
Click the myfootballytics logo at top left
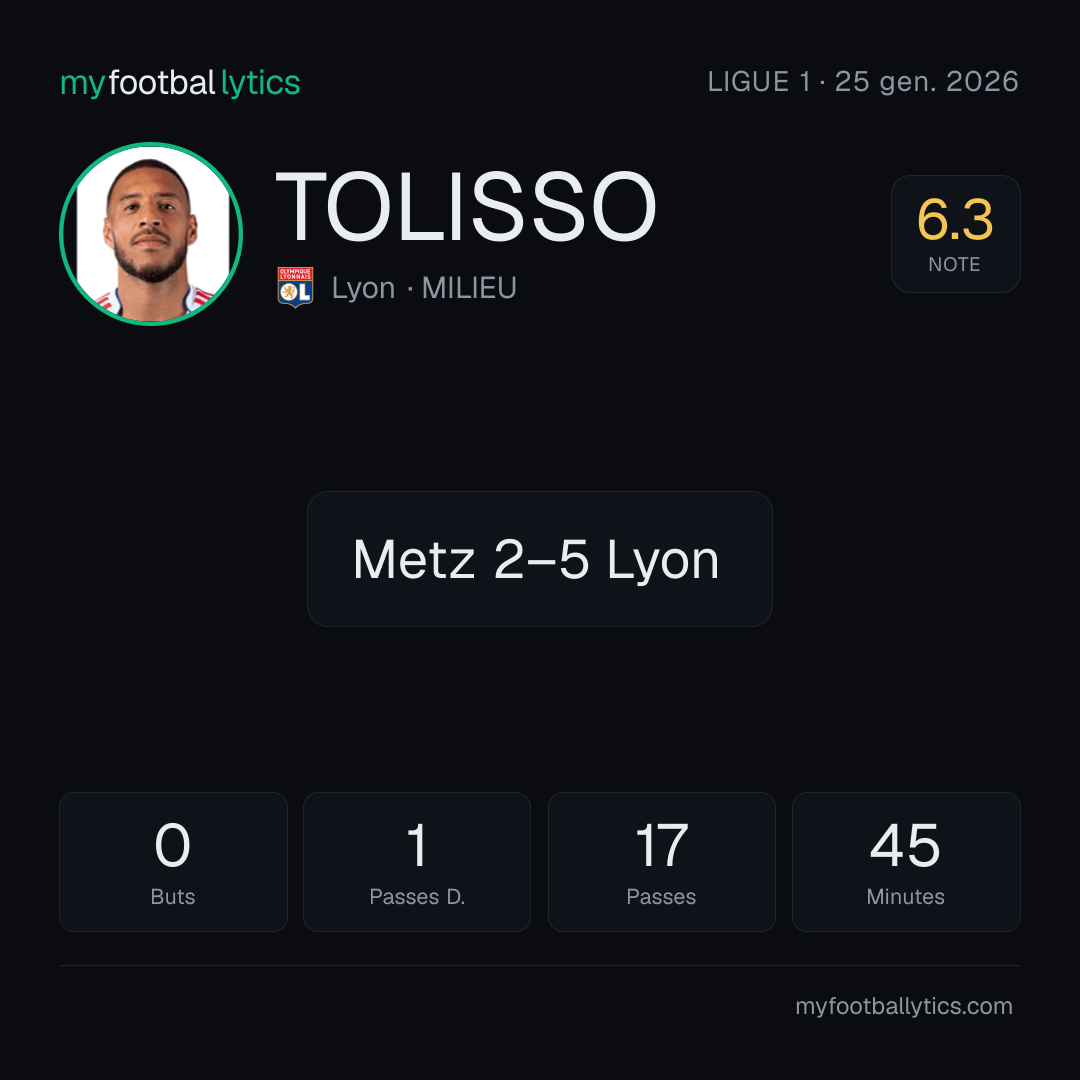(x=180, y=83)
